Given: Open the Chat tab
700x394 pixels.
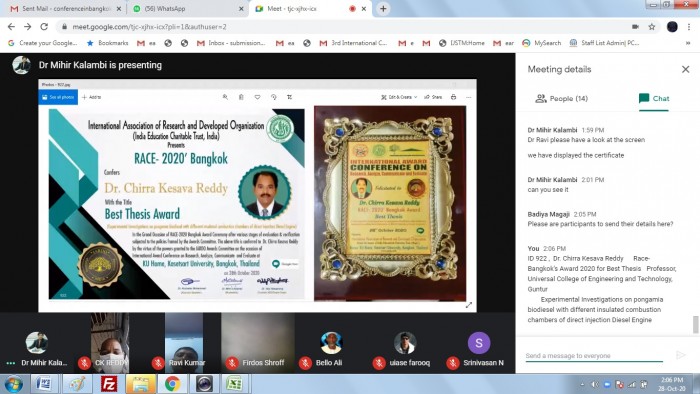Looking at the screenshot, I should click(654, 99).
